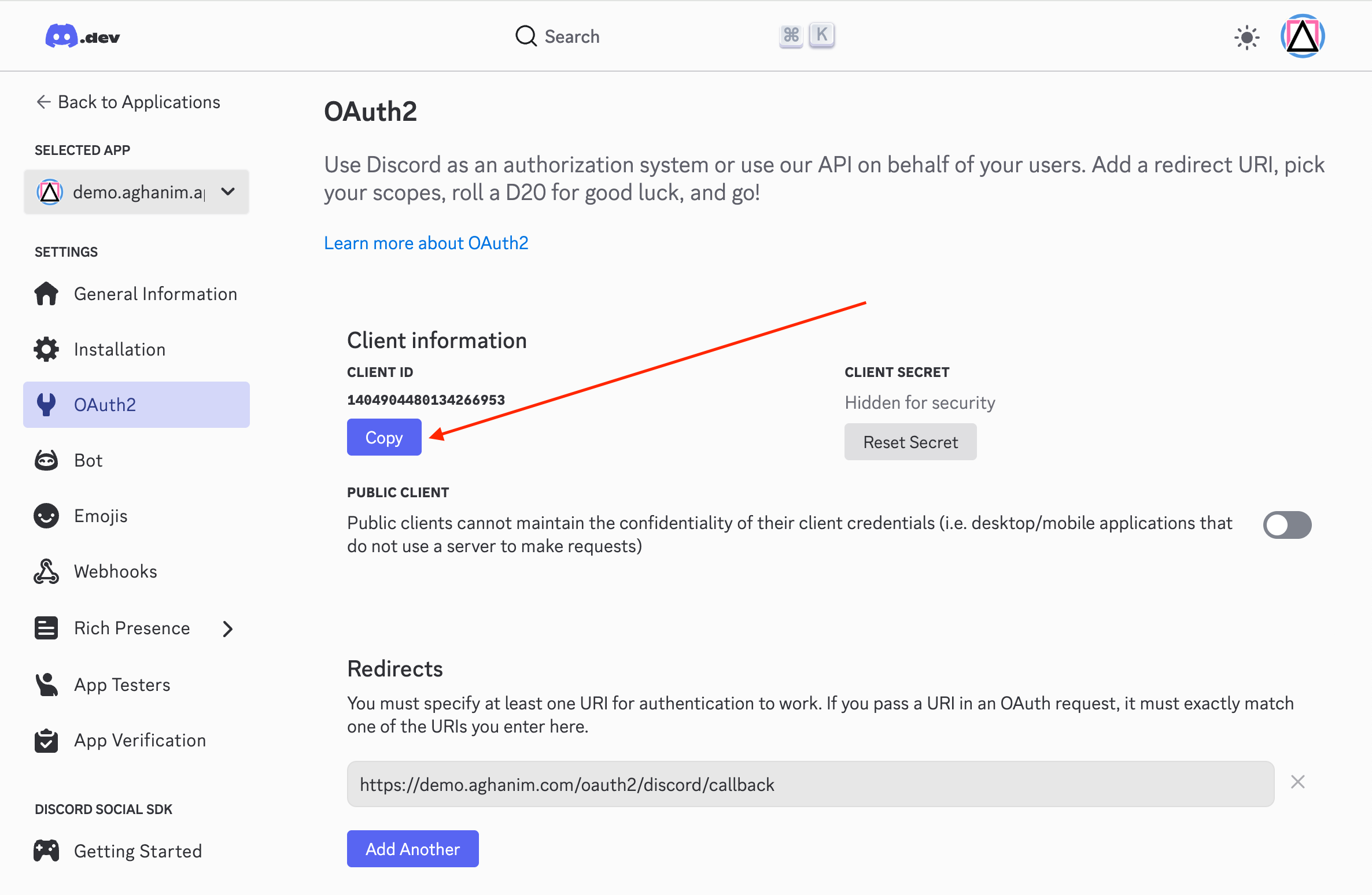Select the OAuth2 wrench icon
This screenshot has height=895, width=1372.
46,404
